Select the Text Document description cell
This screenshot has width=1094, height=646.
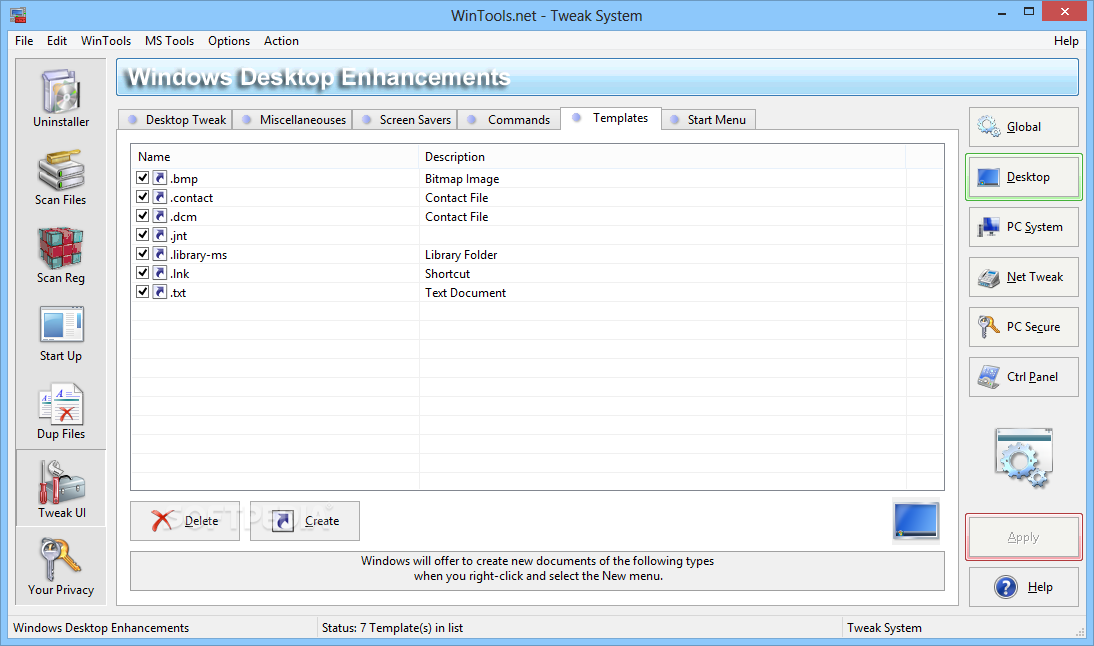pos(465,292)
